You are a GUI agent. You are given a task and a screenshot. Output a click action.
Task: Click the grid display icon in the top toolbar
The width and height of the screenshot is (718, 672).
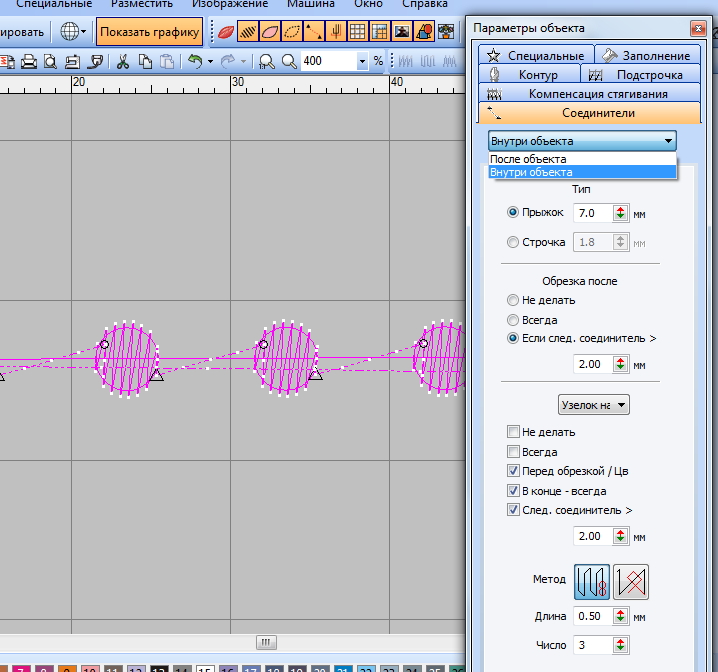(x=379, y=31)
